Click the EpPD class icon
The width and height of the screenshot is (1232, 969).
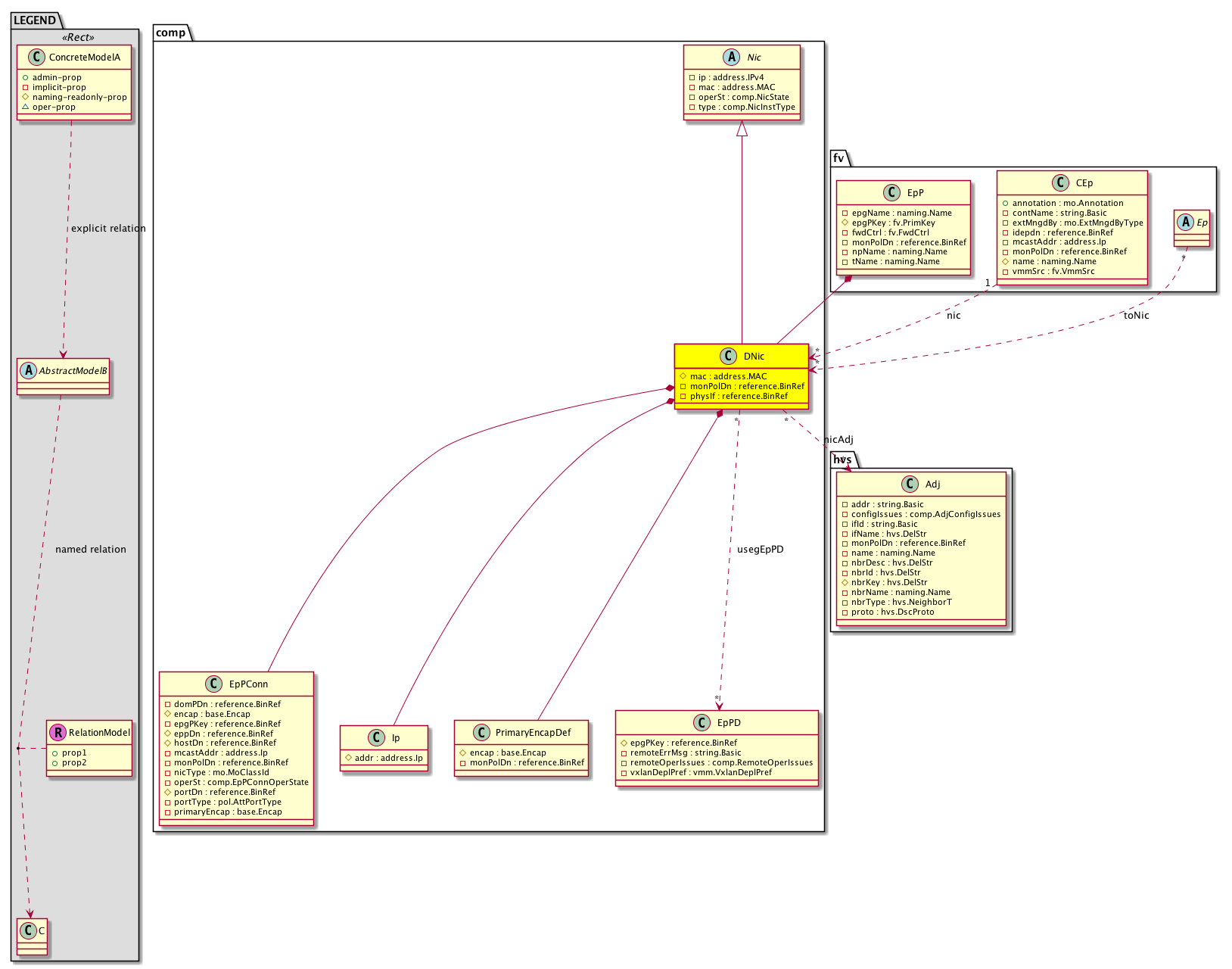tap(702, 722)
